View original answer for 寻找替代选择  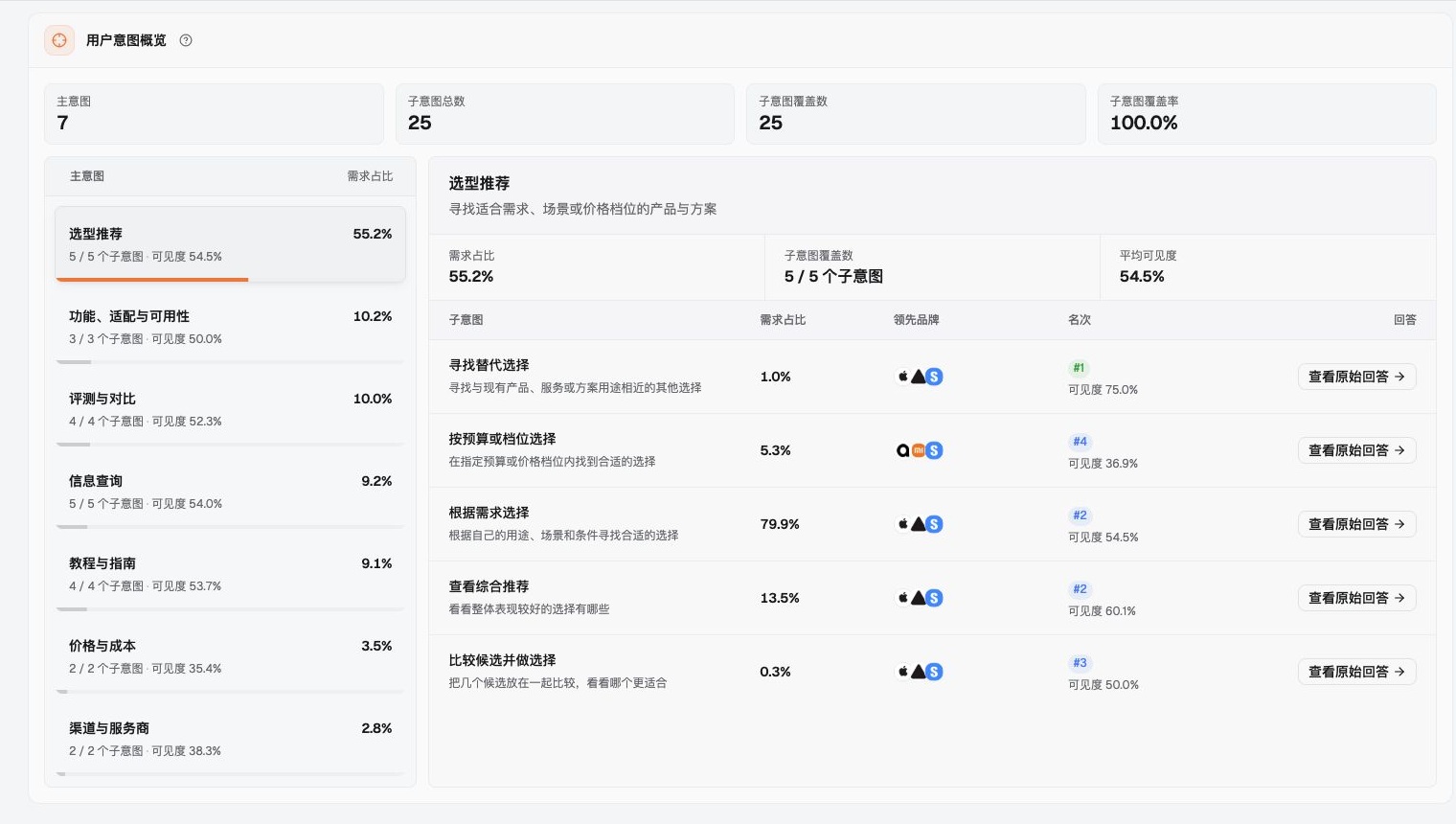(x=1356, y=377)
